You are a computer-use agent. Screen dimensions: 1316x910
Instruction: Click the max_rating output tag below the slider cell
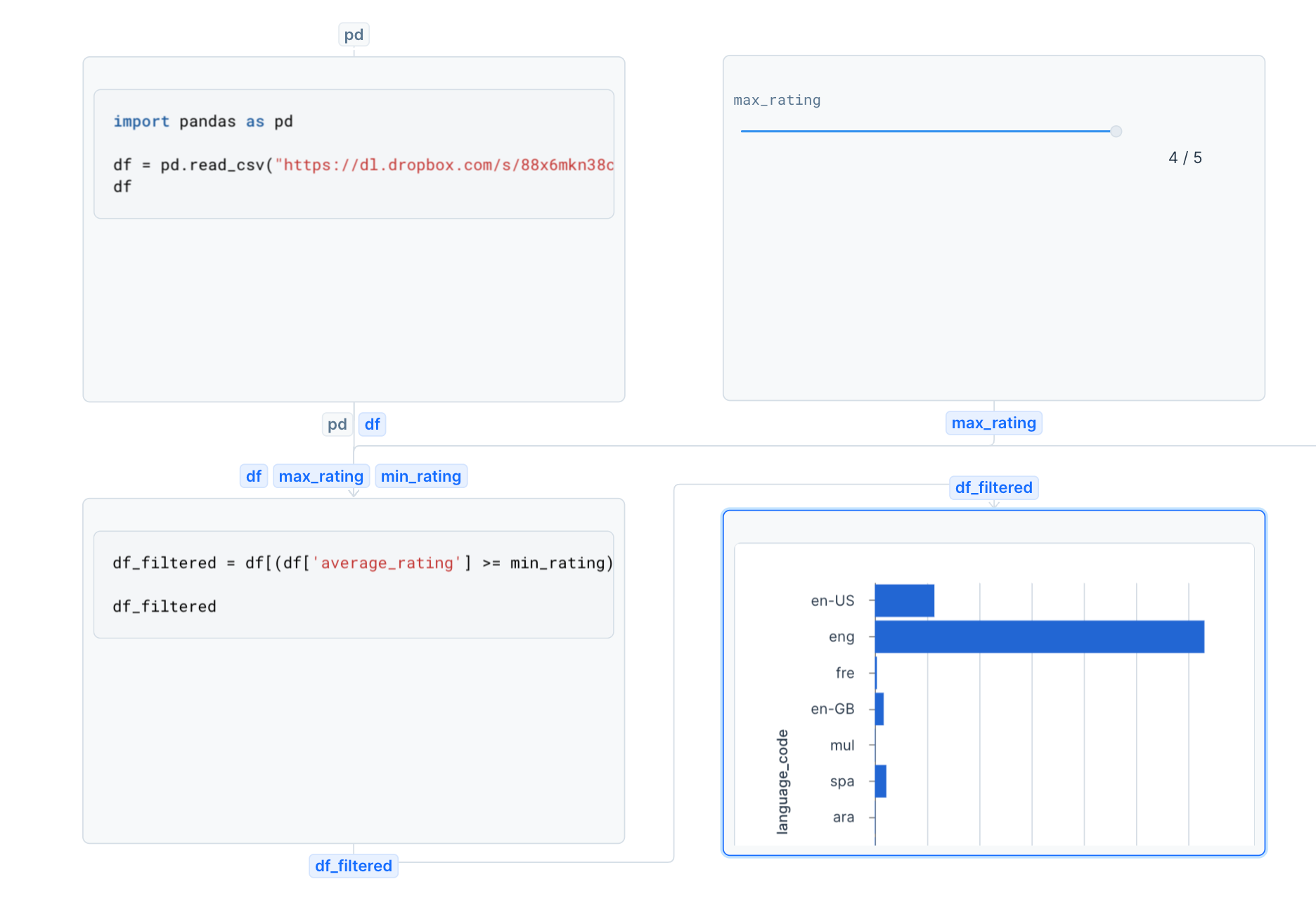(x=993, y=423)
